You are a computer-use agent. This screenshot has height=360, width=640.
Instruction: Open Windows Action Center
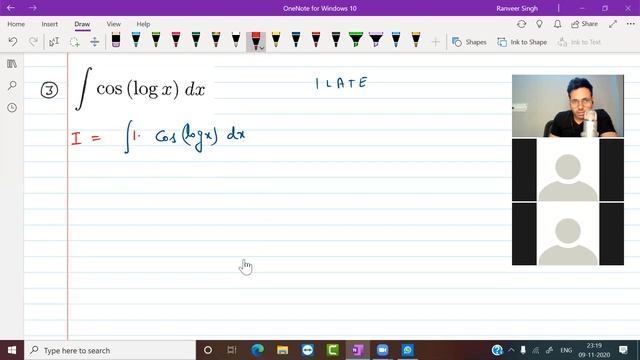(623, 350)
